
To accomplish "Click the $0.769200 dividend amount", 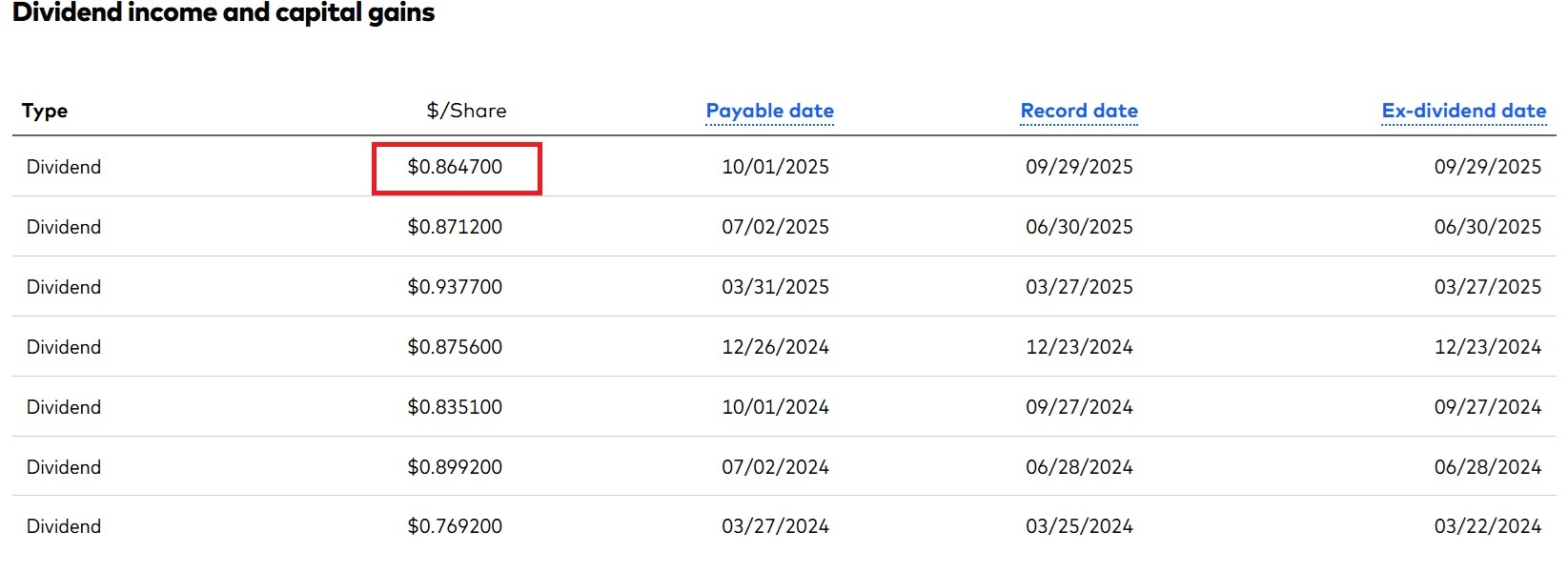I will click(x=455, y=526).
